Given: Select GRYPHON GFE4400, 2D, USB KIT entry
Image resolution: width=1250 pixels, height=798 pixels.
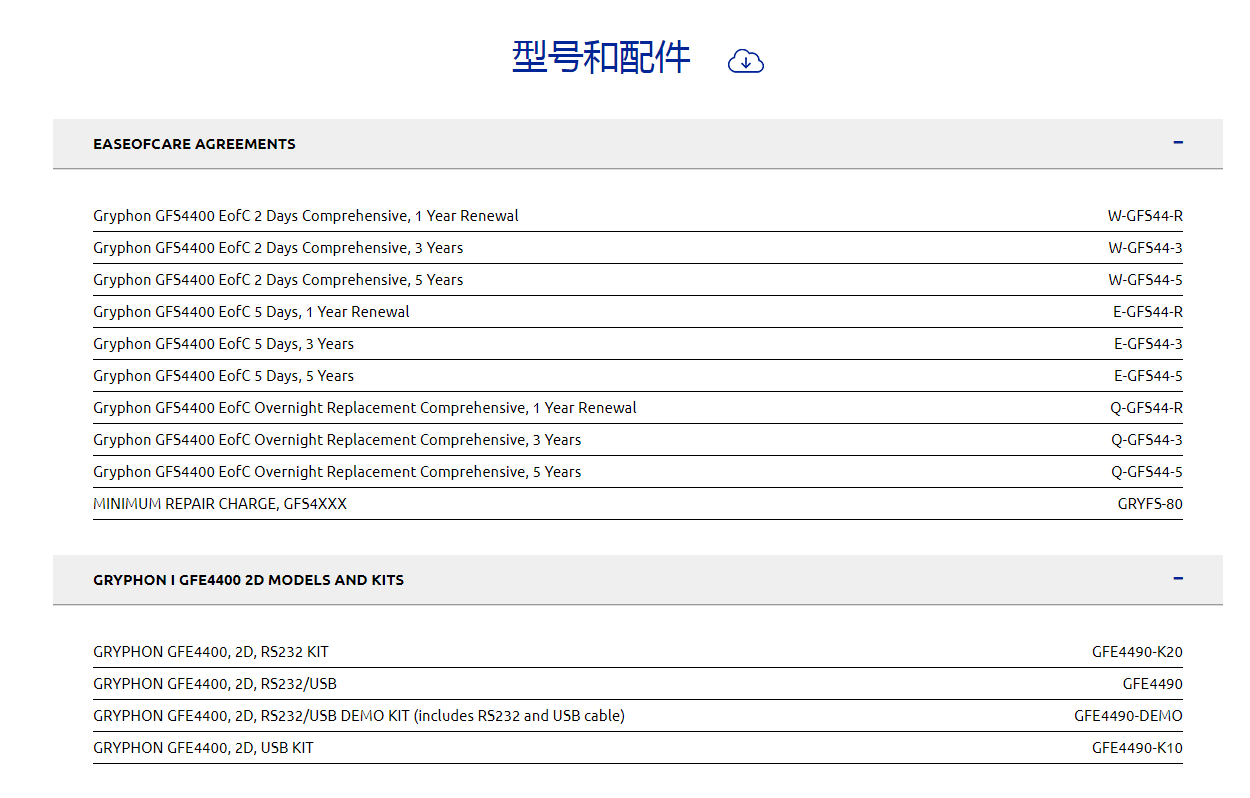Looking at the screenshot, I should coord(203,748).
